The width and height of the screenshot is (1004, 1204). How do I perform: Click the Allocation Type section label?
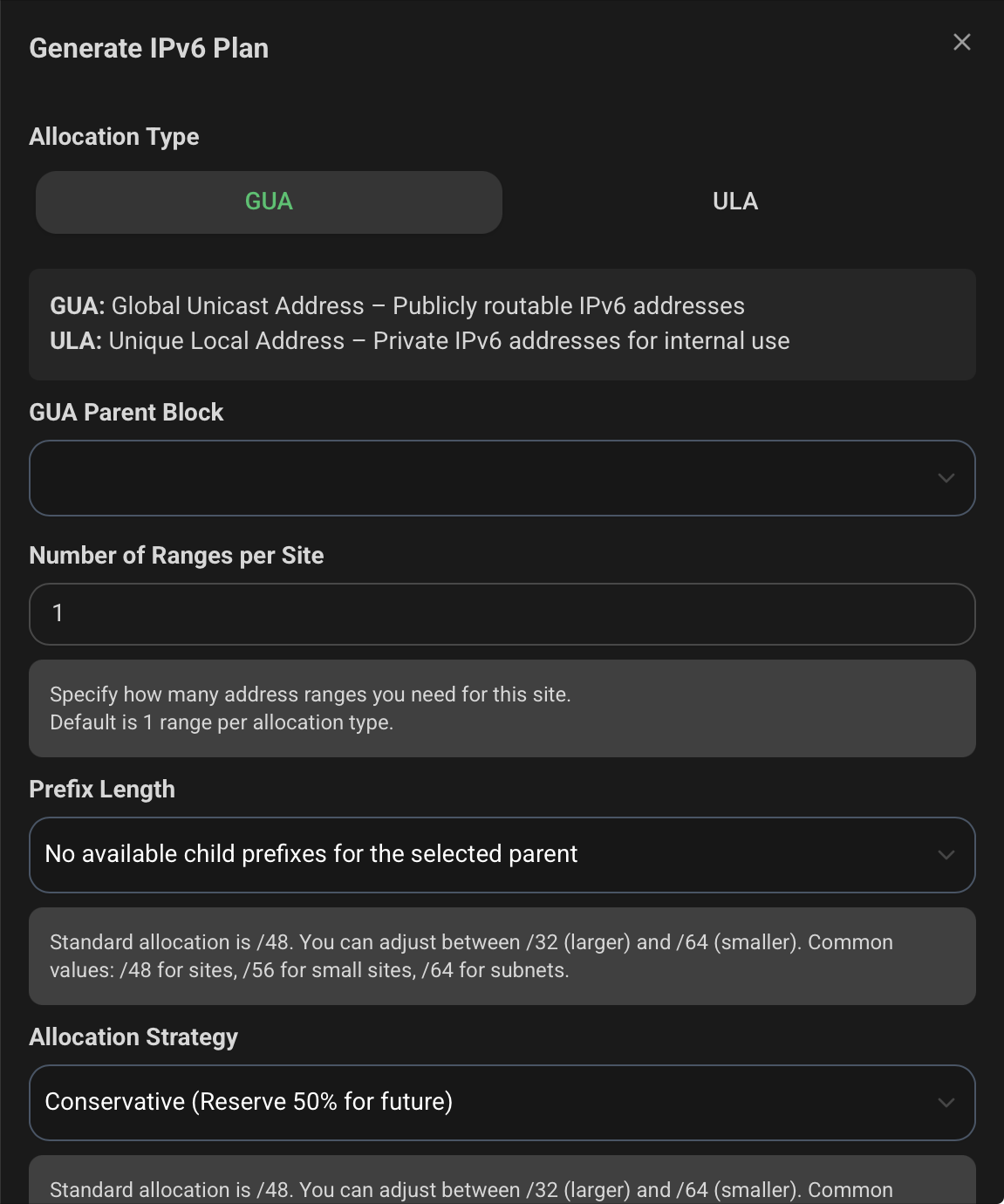[114, 137]
